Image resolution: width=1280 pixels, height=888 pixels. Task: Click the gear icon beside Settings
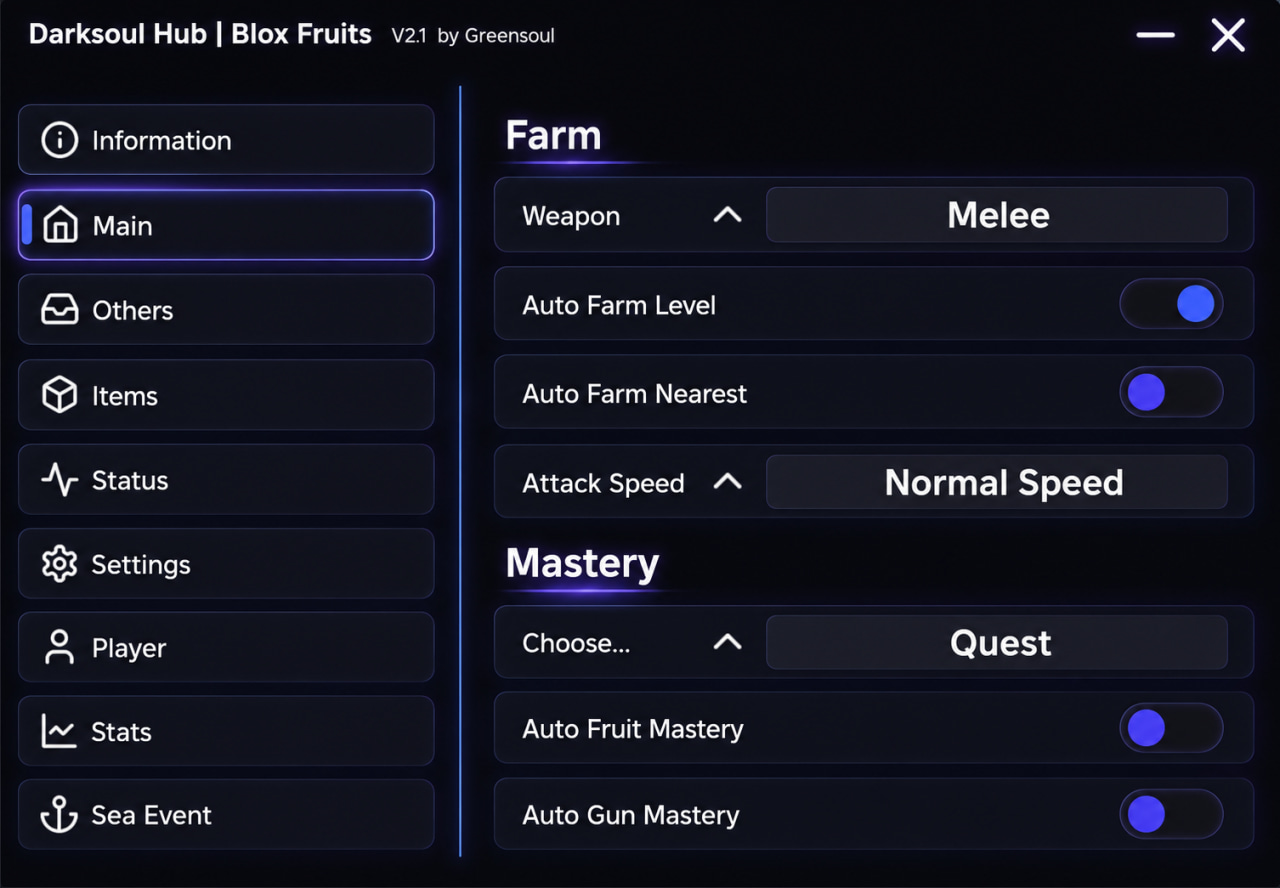click(x=59, y=564)
